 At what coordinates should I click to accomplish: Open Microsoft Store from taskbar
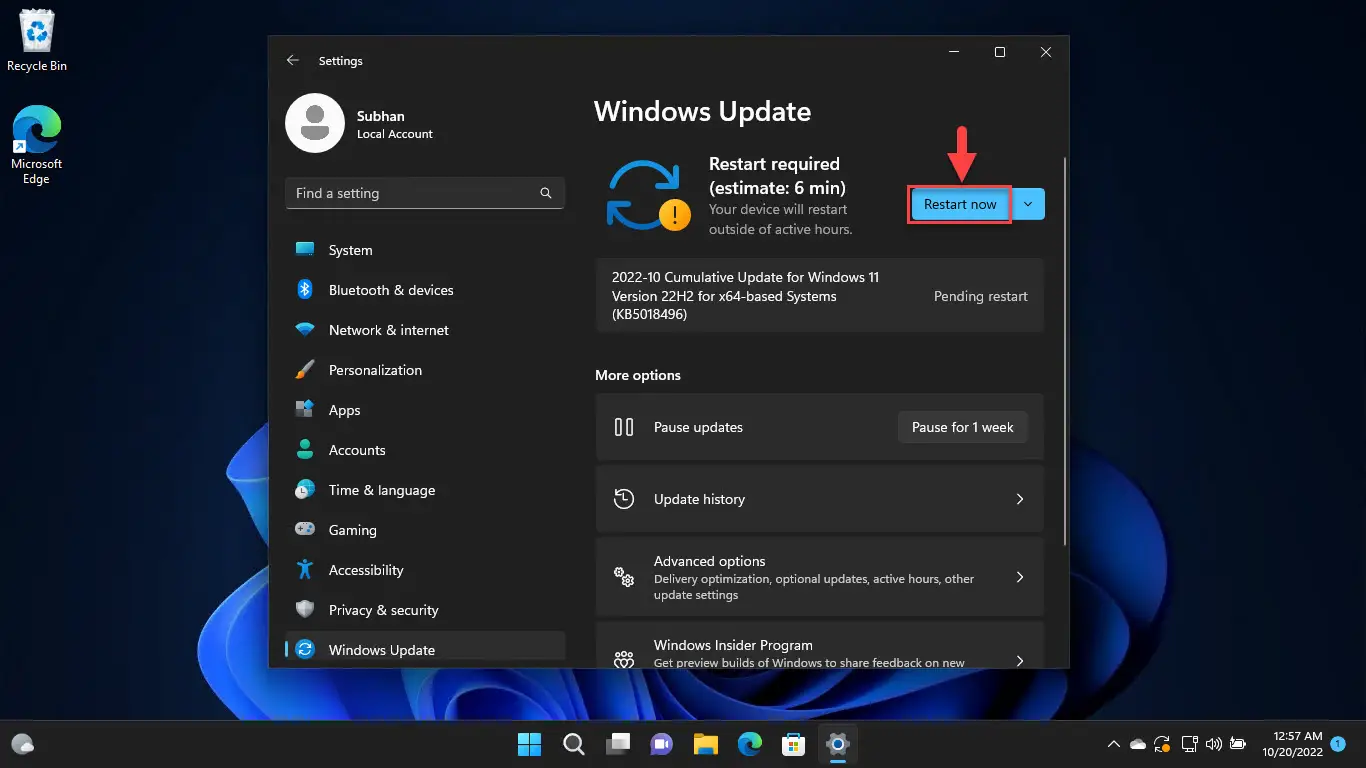tap(794, 744)
